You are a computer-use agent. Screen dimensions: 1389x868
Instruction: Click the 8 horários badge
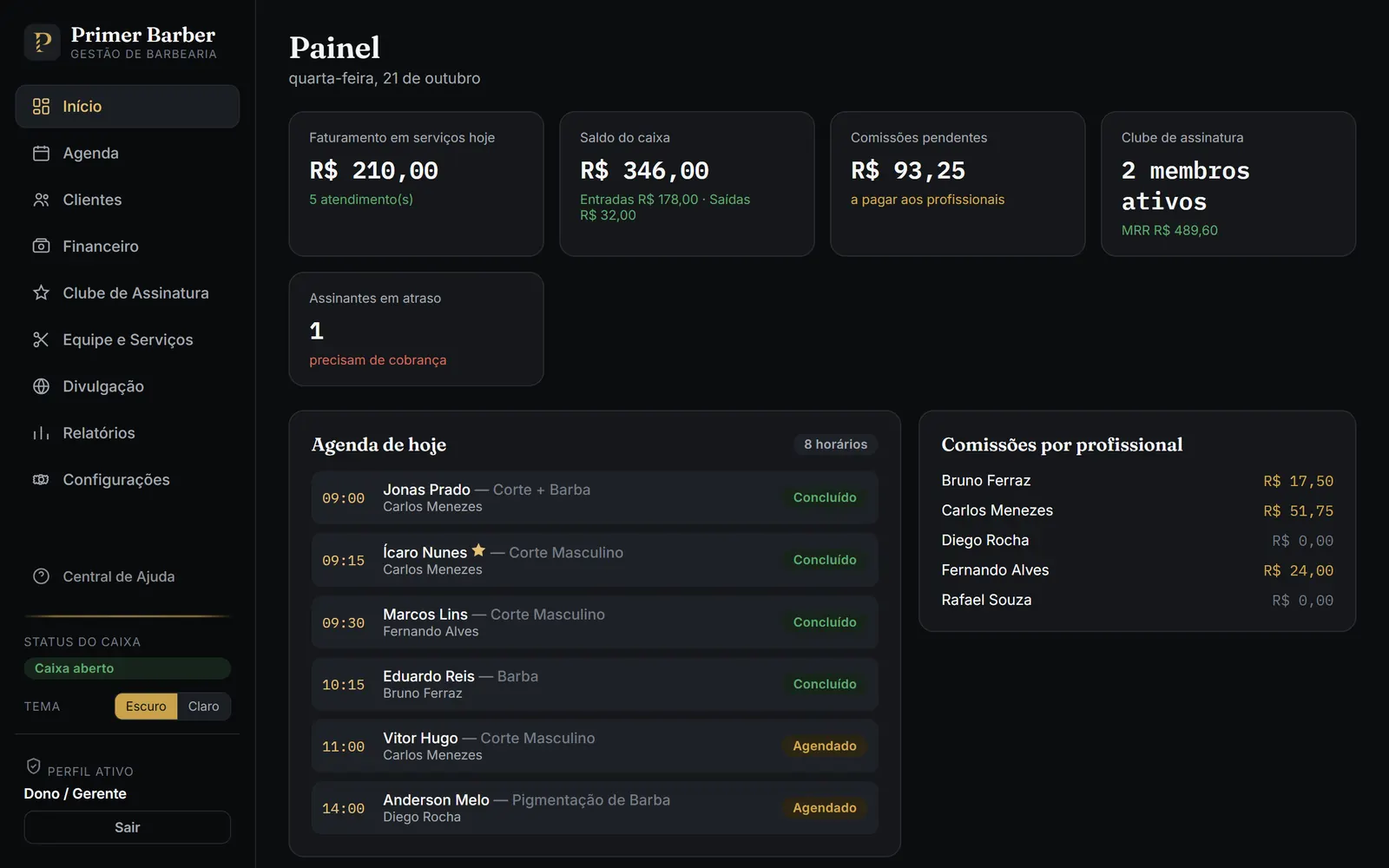pos(835,444)
